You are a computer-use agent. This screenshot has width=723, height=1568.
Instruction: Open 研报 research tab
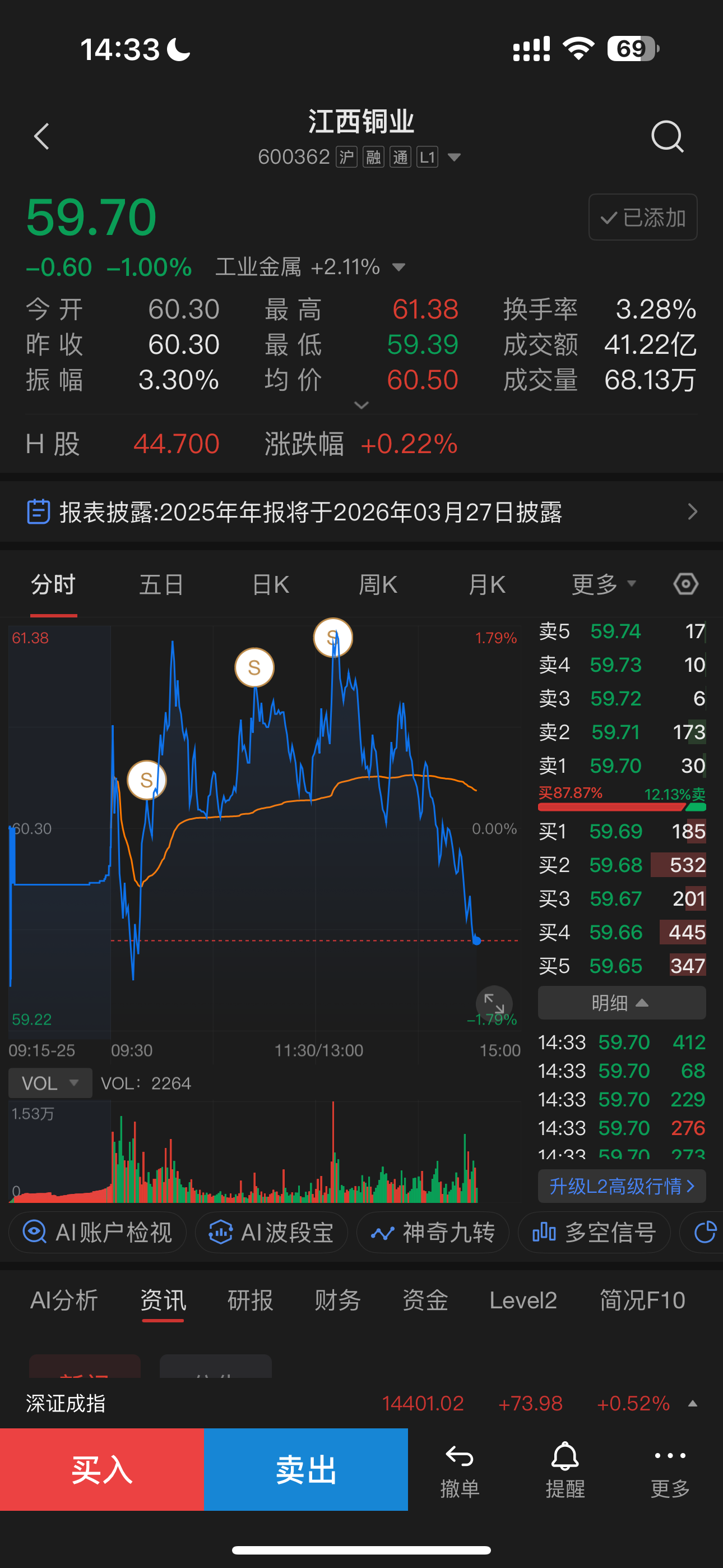(250, 1300)
